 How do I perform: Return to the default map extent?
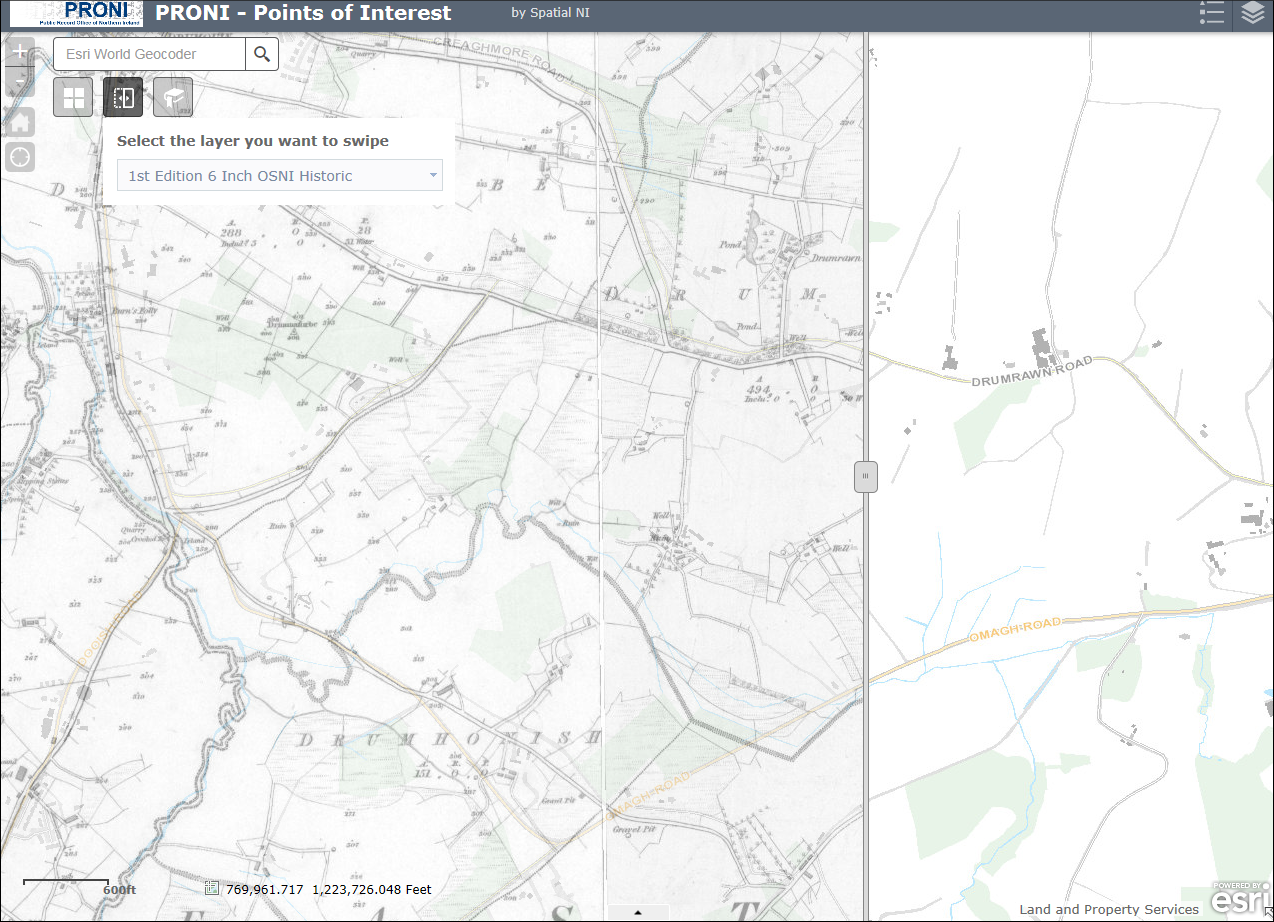pos(19,122)
